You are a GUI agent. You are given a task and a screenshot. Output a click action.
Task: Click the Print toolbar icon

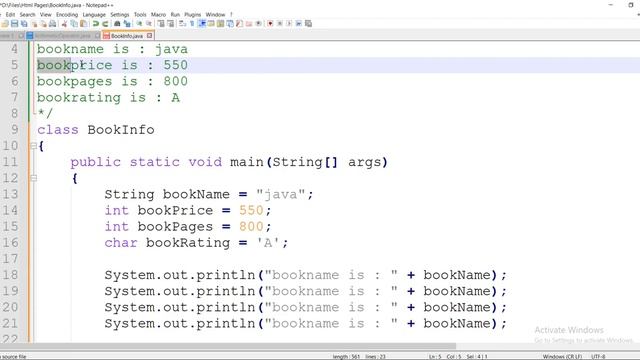pos(53,24)
